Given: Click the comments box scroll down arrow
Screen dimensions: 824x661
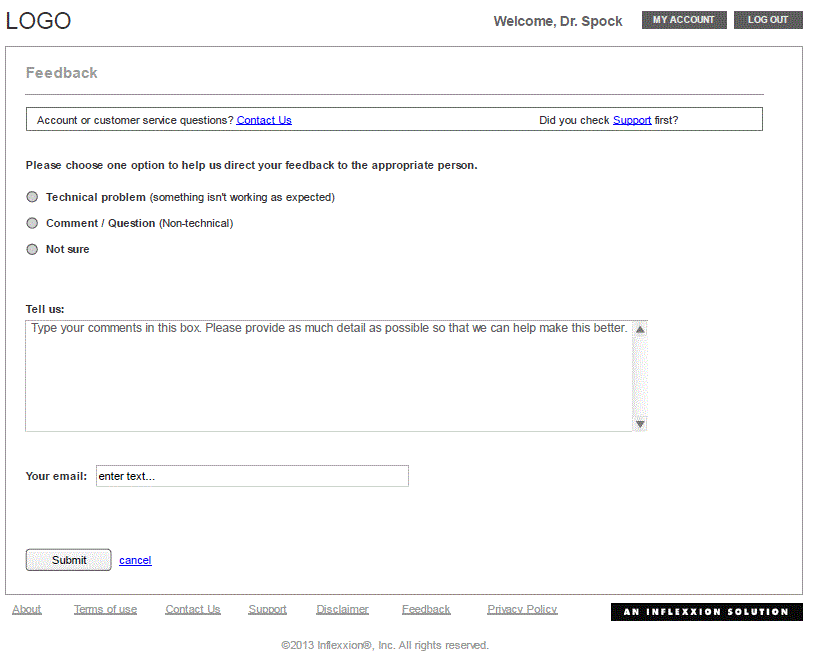Looking at the screenshot, I should click(640, 424).
